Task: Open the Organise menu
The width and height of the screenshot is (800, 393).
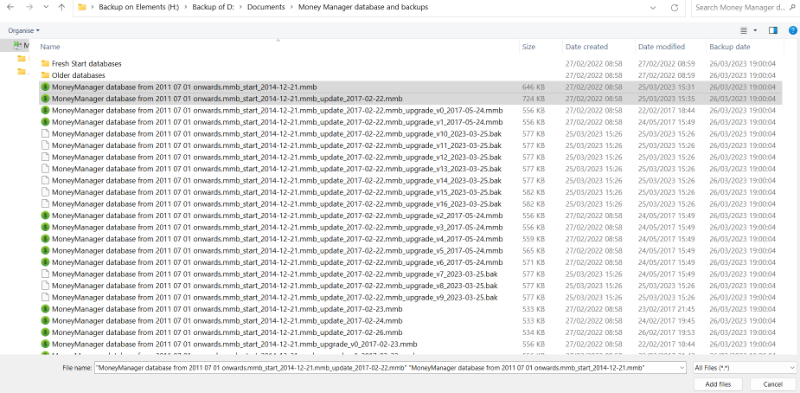Action: tap(23, 31)
